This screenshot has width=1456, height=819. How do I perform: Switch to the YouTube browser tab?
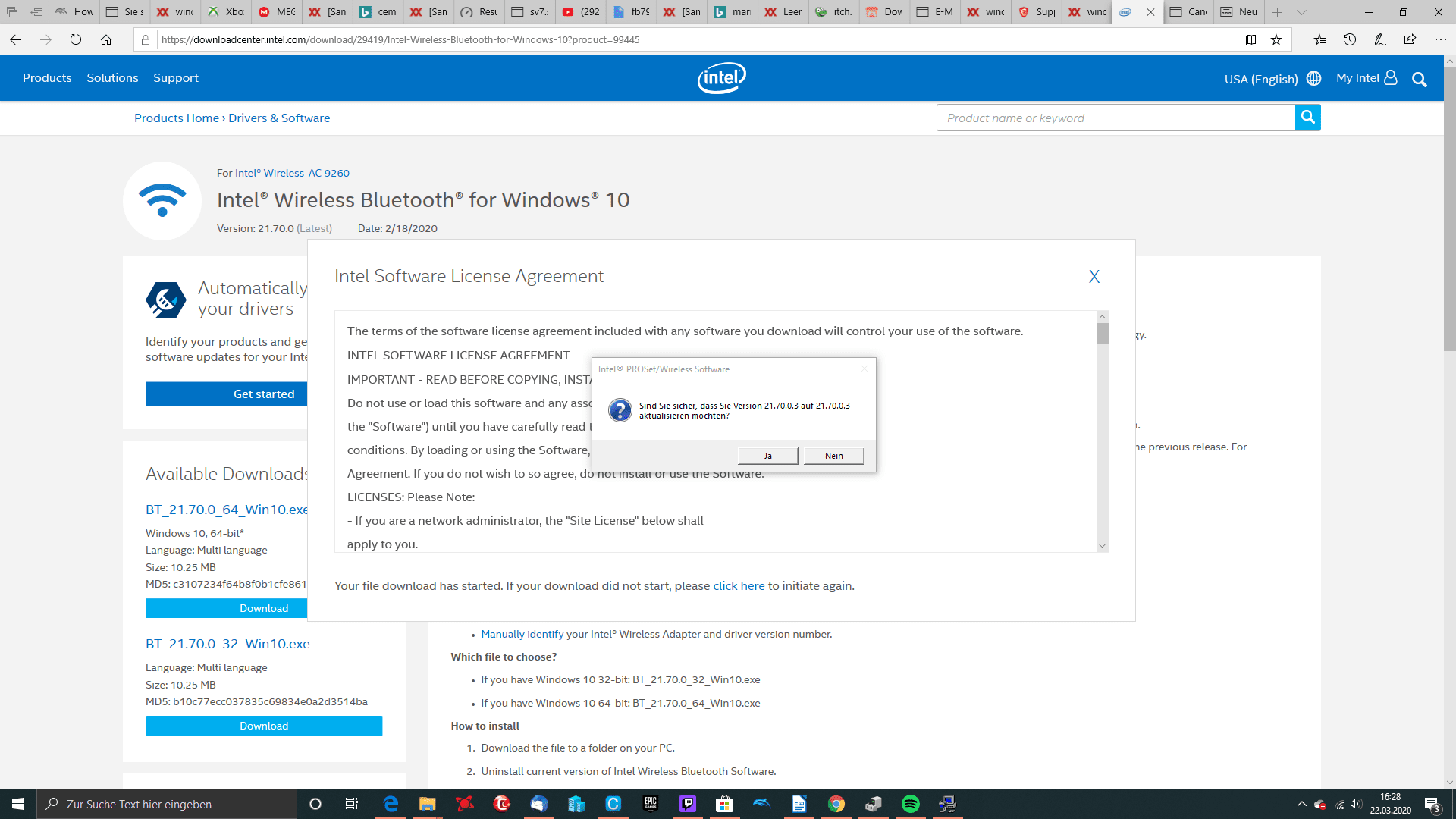pyautogui.click(x=580, y=12)
